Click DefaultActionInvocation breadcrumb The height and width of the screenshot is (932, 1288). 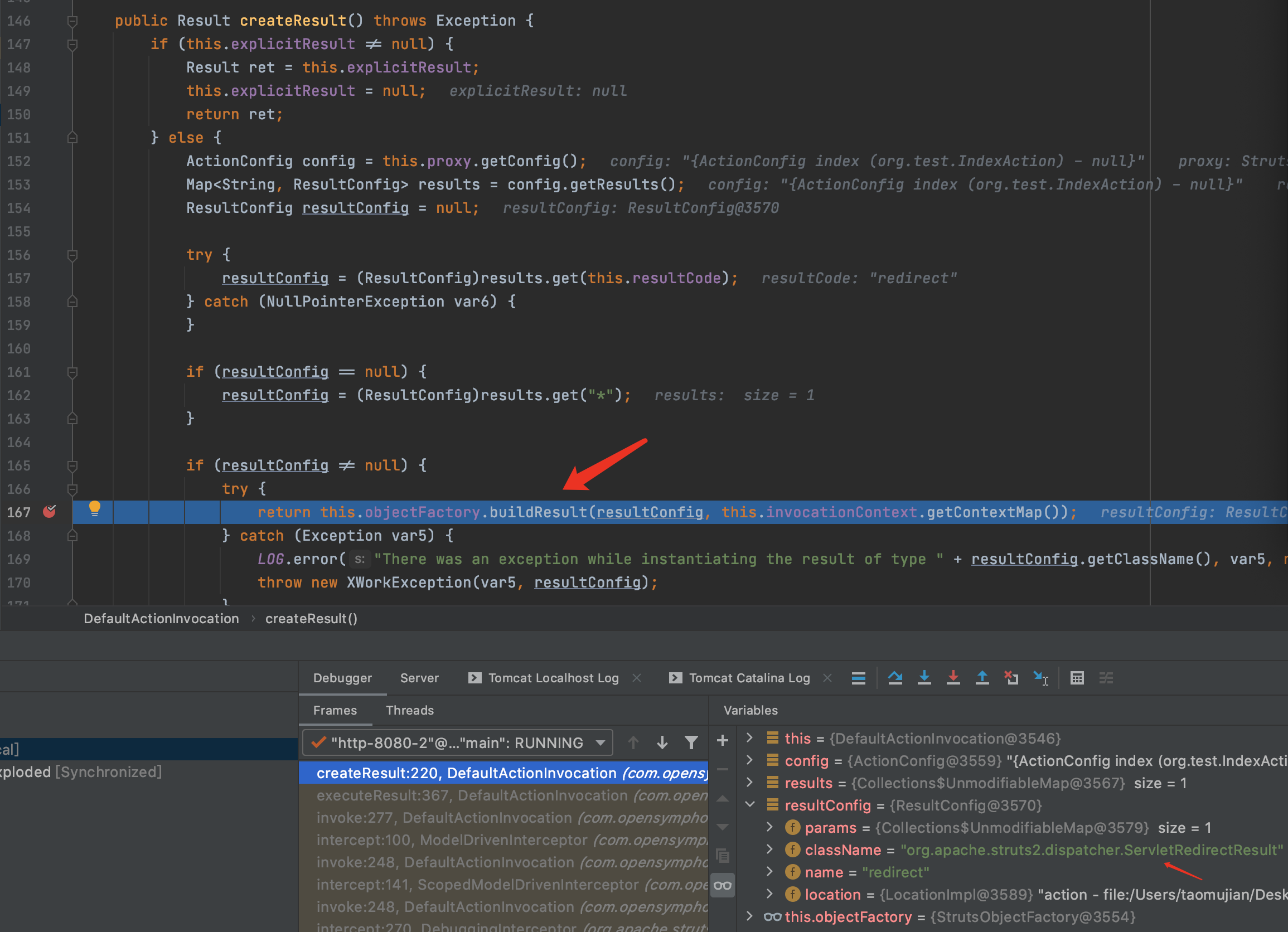point(161,618)
